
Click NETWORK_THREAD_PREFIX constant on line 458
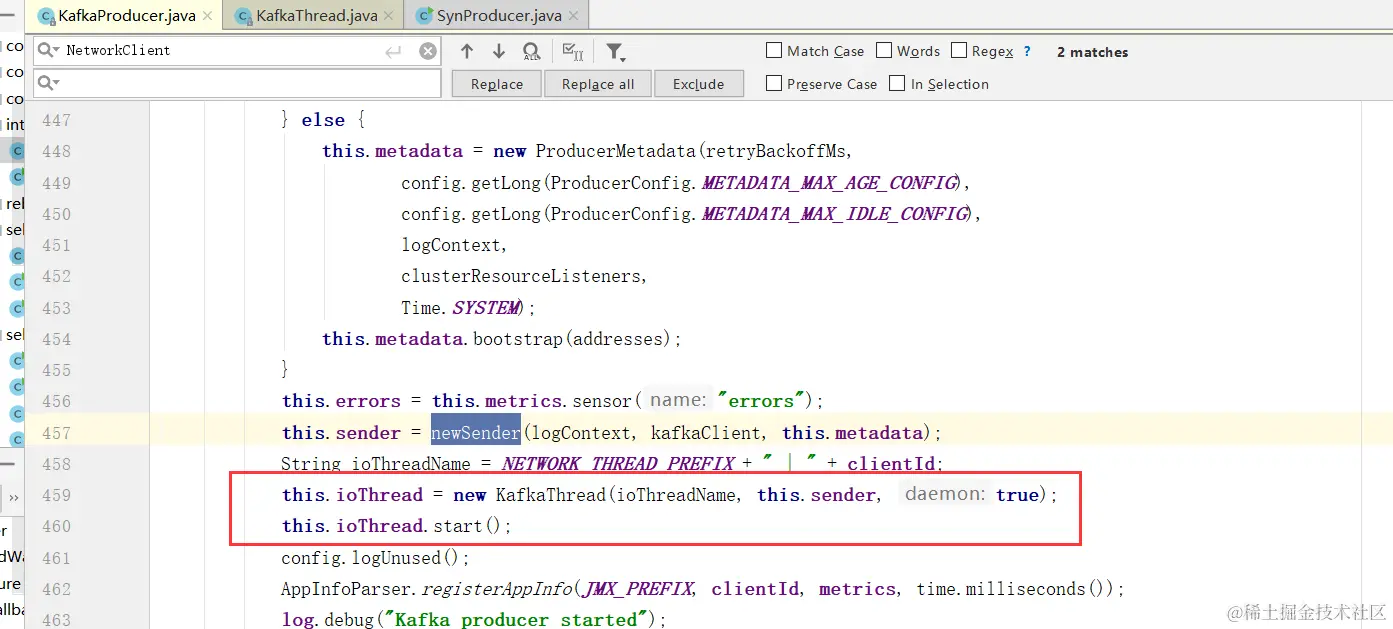(619, 464)
